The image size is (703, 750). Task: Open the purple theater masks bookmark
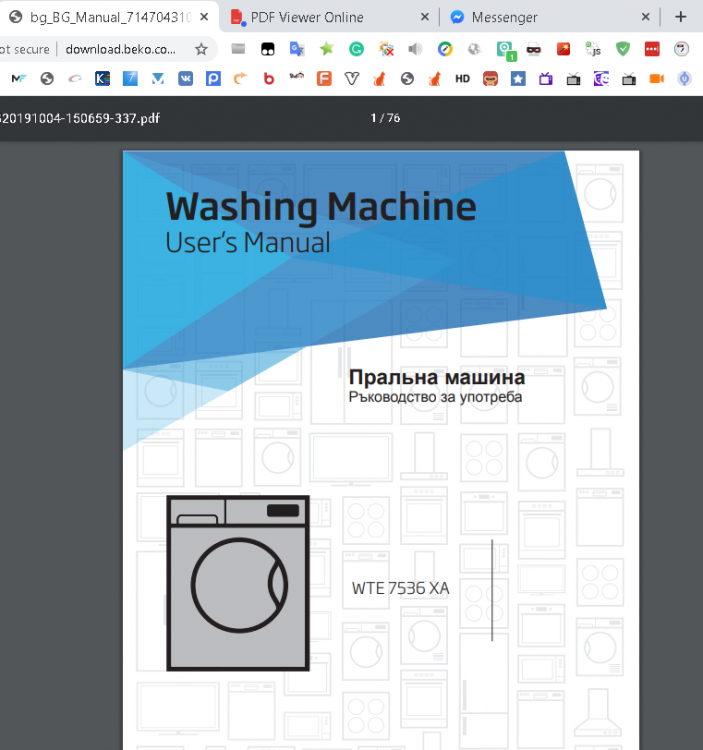[601, 78]
